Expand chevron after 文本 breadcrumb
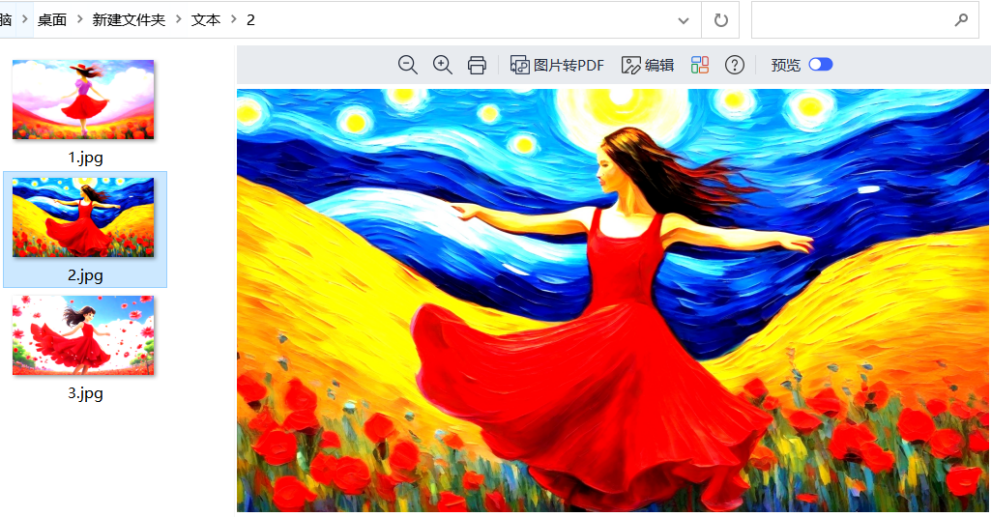The width and height of the screenshot is (992, 518). pyautogui.click(x=233, y=20)
